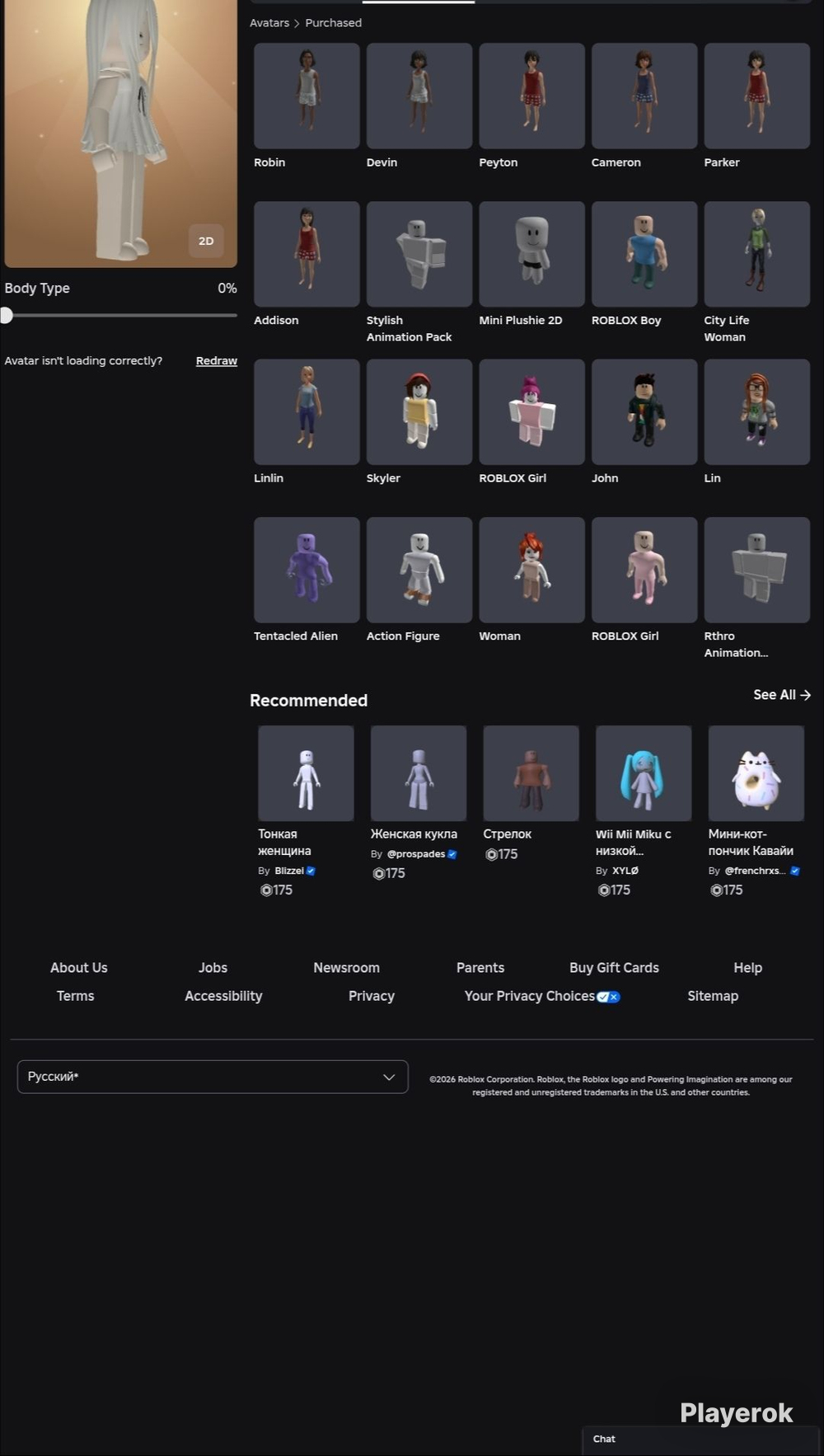This screenshot has width=824, height=1456.
Task: Expand the Русский language dropdown
Action: [213, 1077]
